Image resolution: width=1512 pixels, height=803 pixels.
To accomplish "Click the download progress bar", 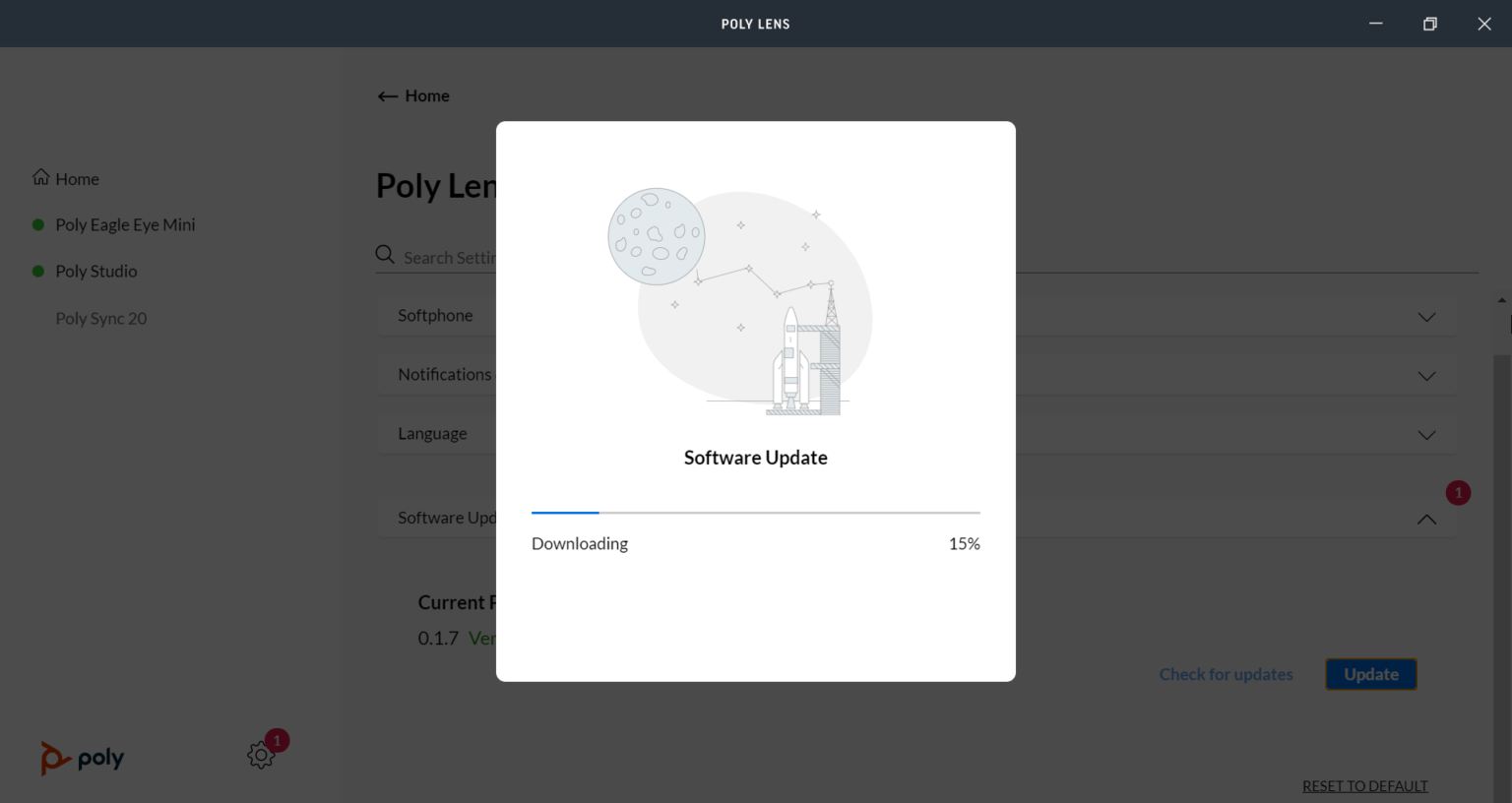I will pyautogui.click(x=756, y=513).
